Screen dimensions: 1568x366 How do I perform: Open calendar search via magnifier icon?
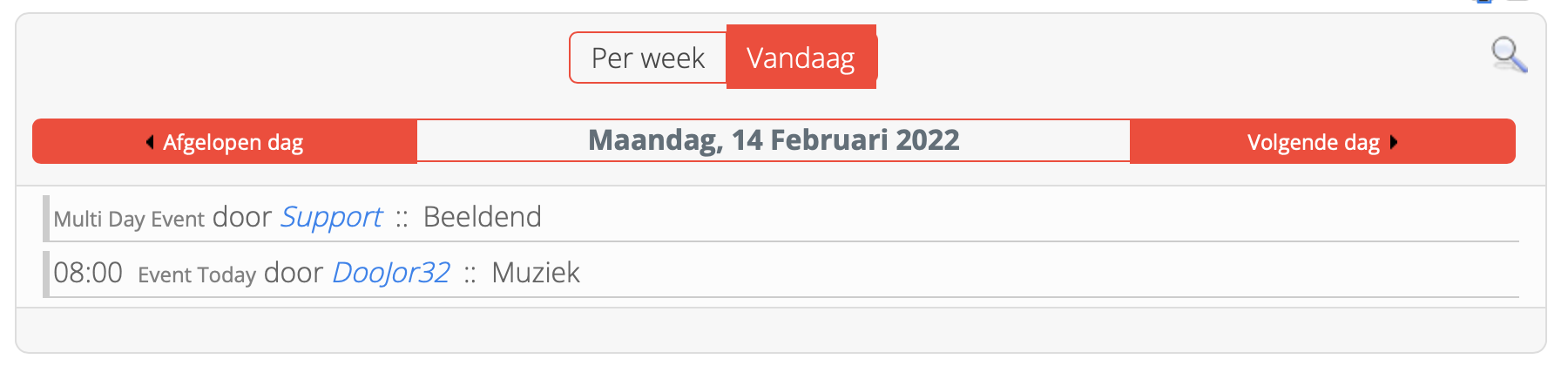pyautogui.click(x=1509, y=55)
